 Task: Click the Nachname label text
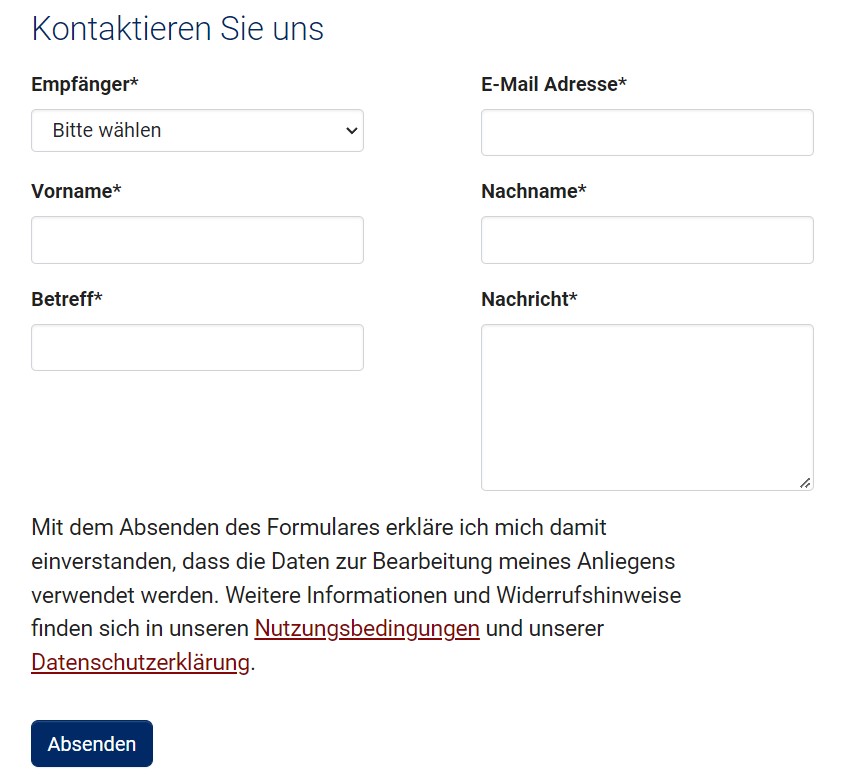pyautogui.click(x=531, y=191)
